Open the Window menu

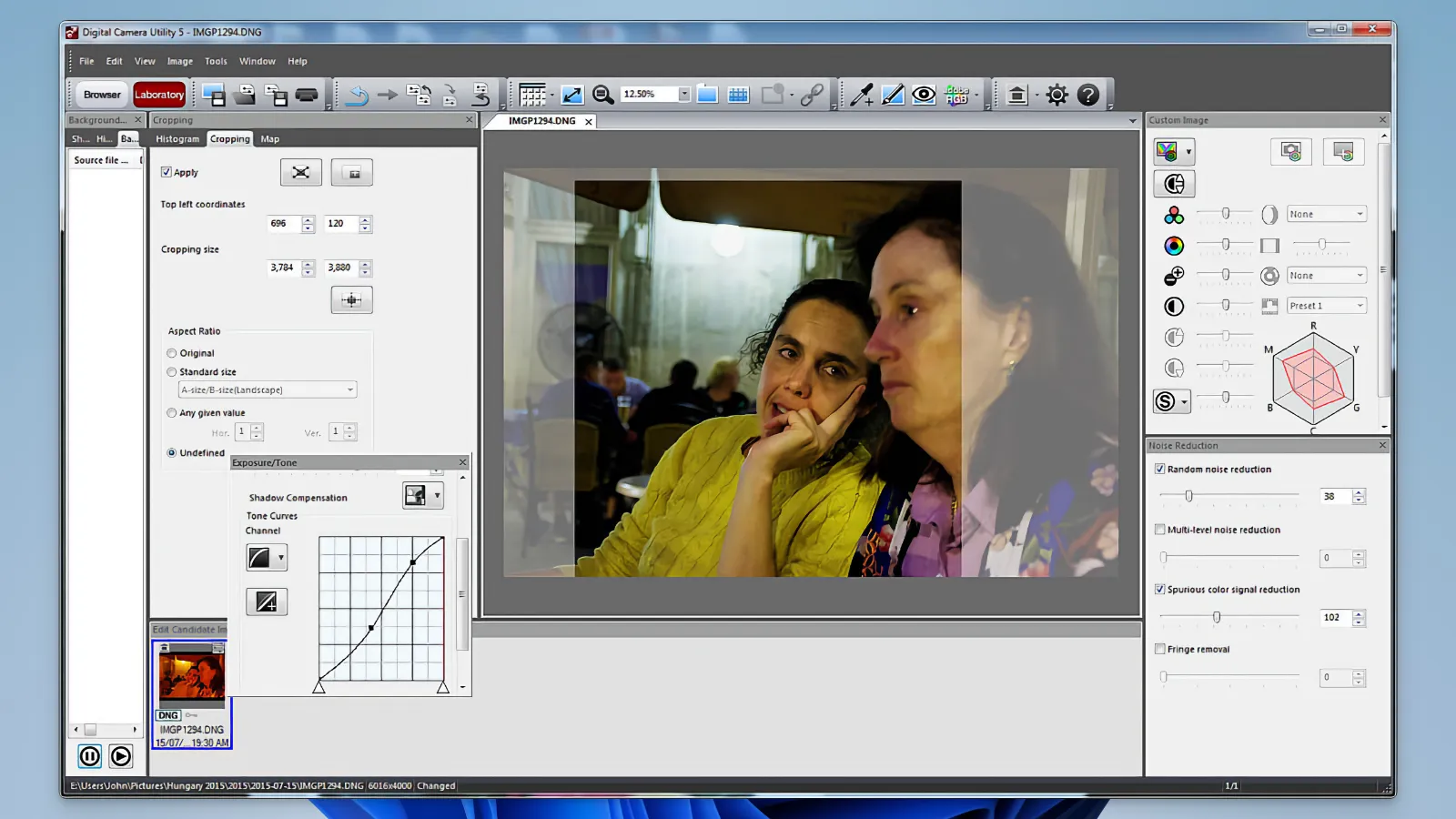click(x=257, y=61)
